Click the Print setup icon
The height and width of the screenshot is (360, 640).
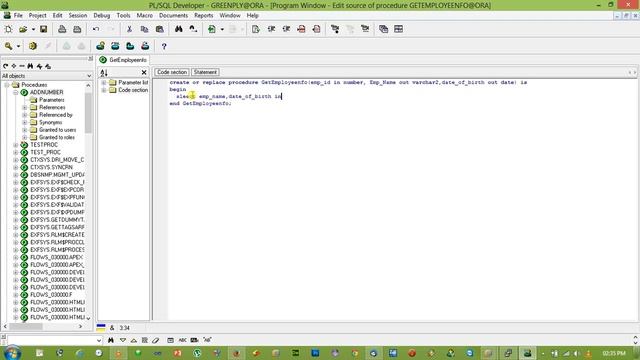click(x=77, y=29)
